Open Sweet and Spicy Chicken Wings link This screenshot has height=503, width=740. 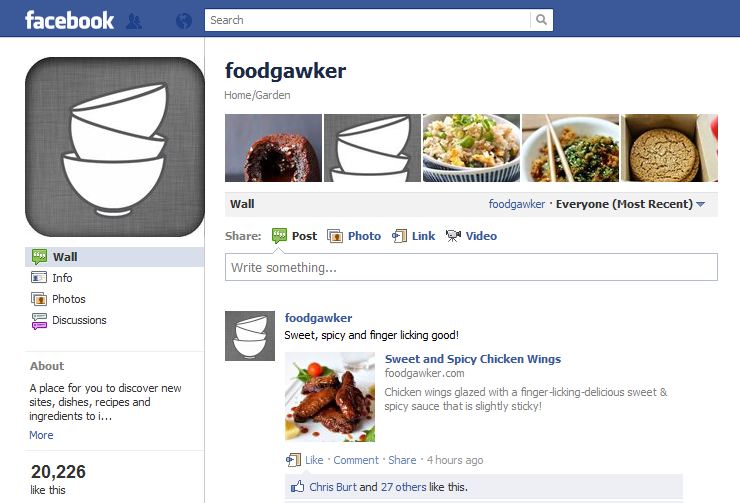pos(473,359)
